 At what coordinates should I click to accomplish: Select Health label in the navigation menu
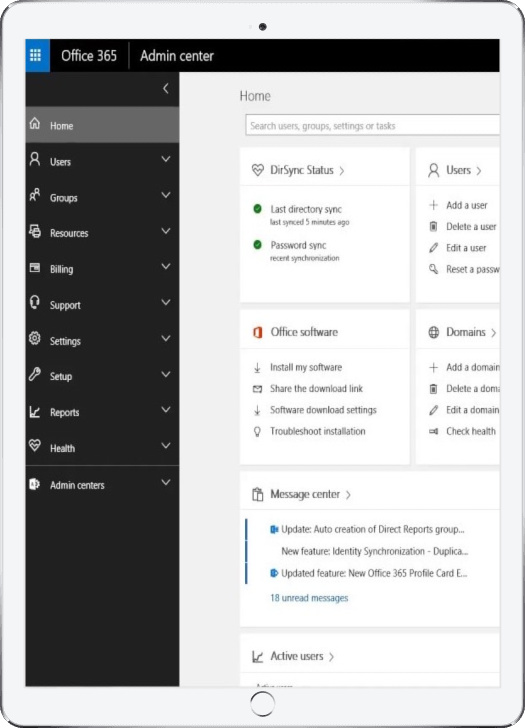62,448
